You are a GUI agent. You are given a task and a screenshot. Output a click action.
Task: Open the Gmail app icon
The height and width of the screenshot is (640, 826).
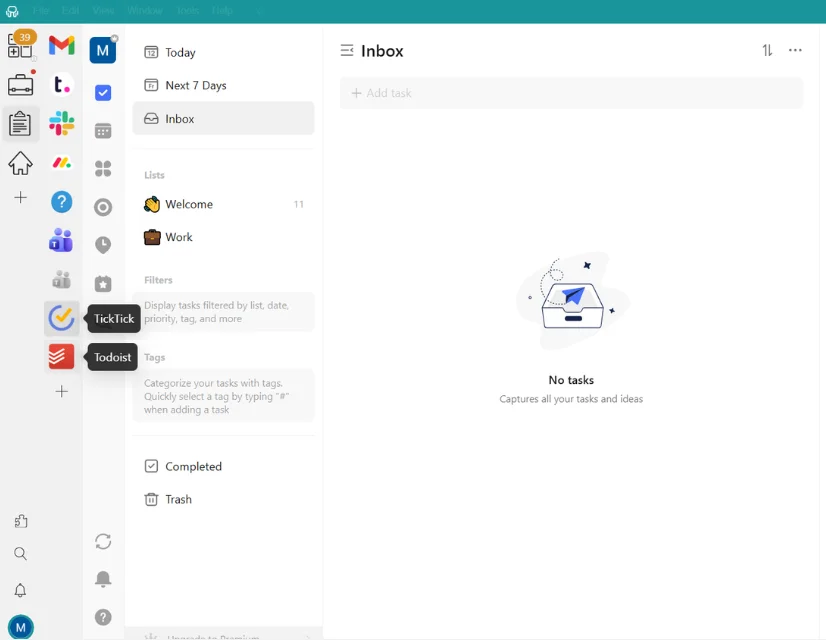point(62,45)
